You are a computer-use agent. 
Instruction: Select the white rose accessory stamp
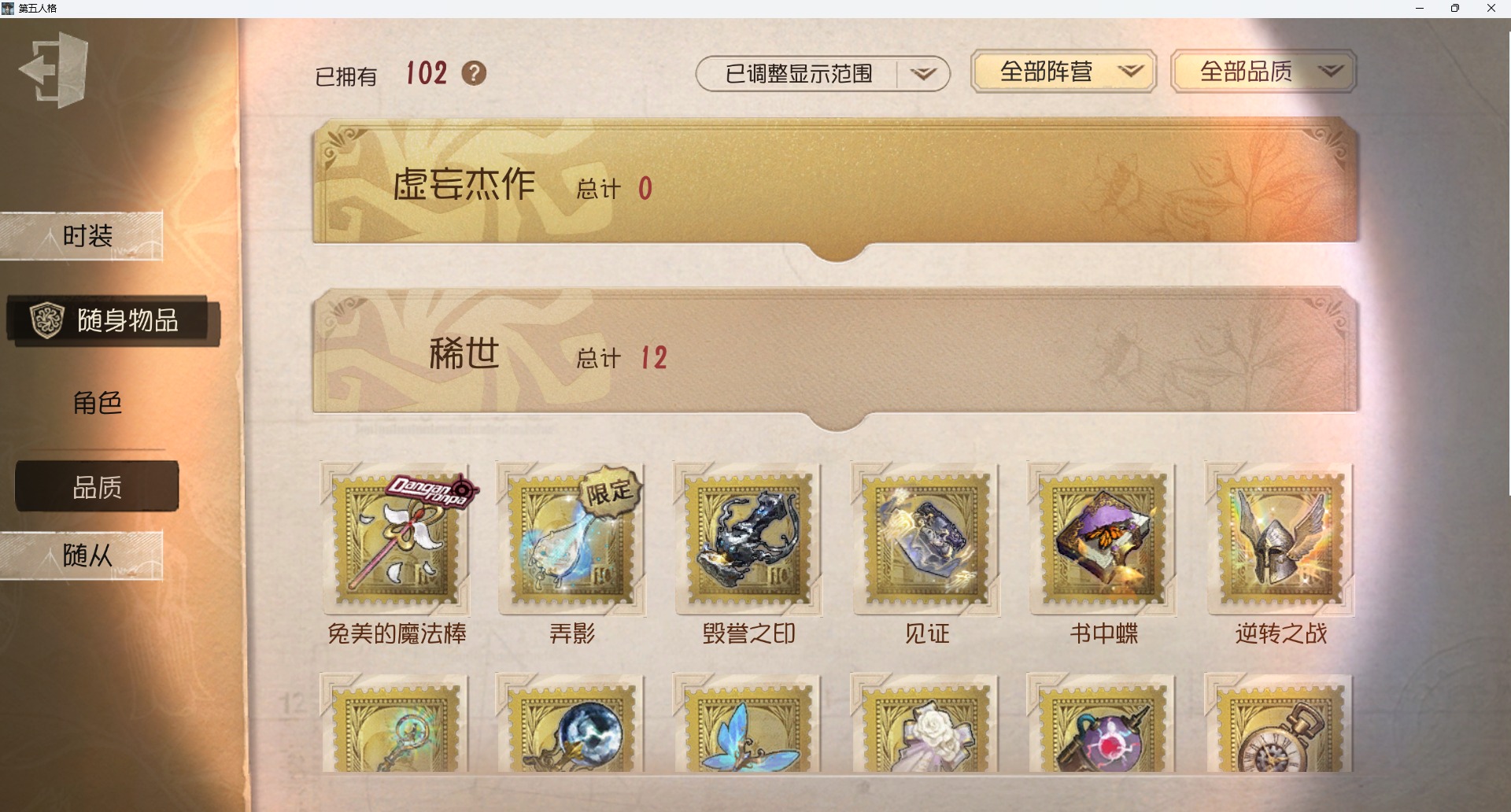click(926, 723)
